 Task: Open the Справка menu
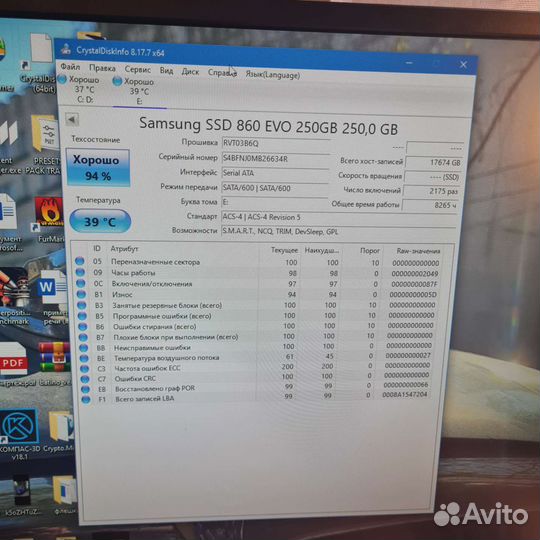(222, 73)
